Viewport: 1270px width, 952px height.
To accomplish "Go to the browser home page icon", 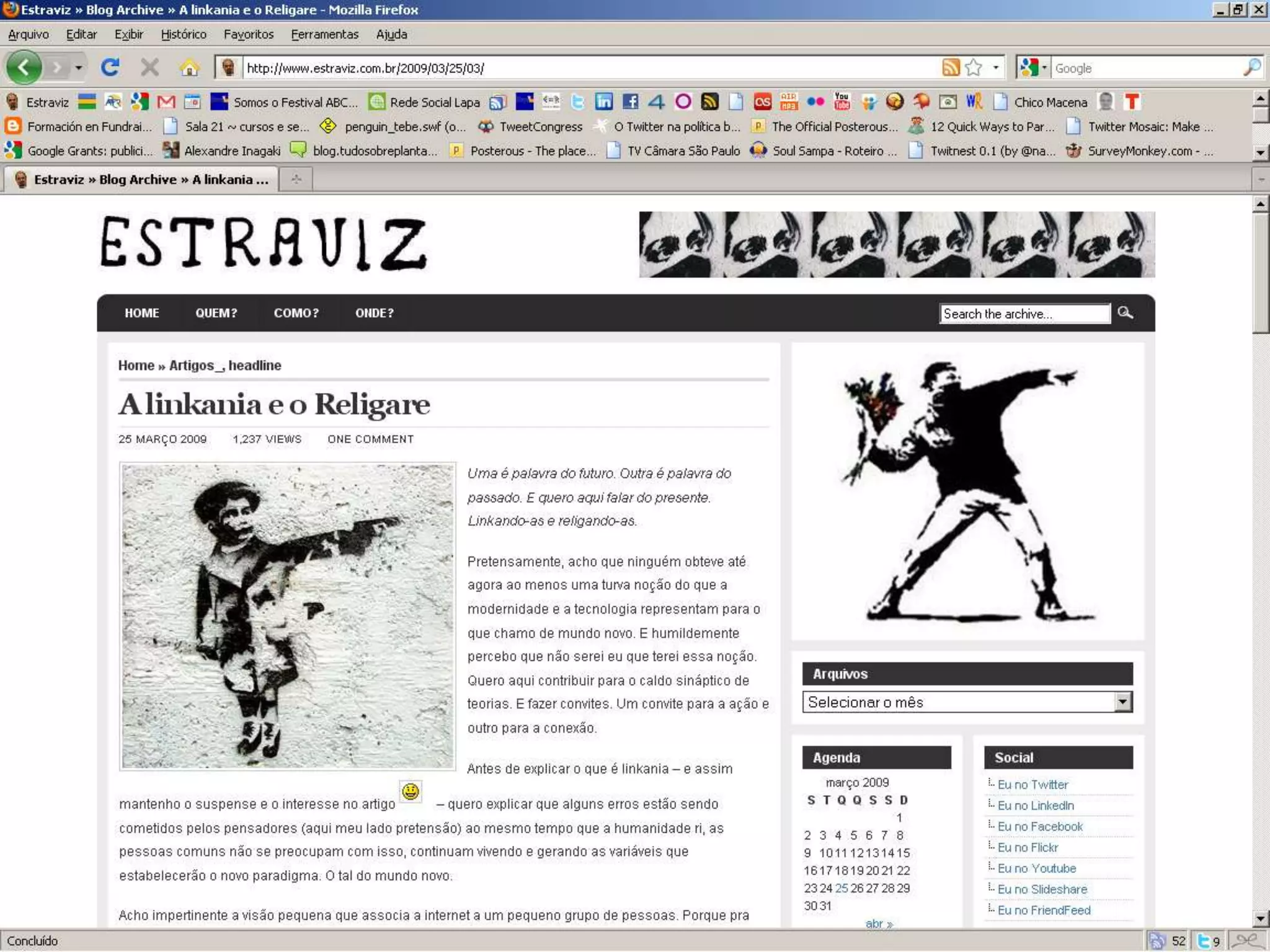I will click(189, 67).
